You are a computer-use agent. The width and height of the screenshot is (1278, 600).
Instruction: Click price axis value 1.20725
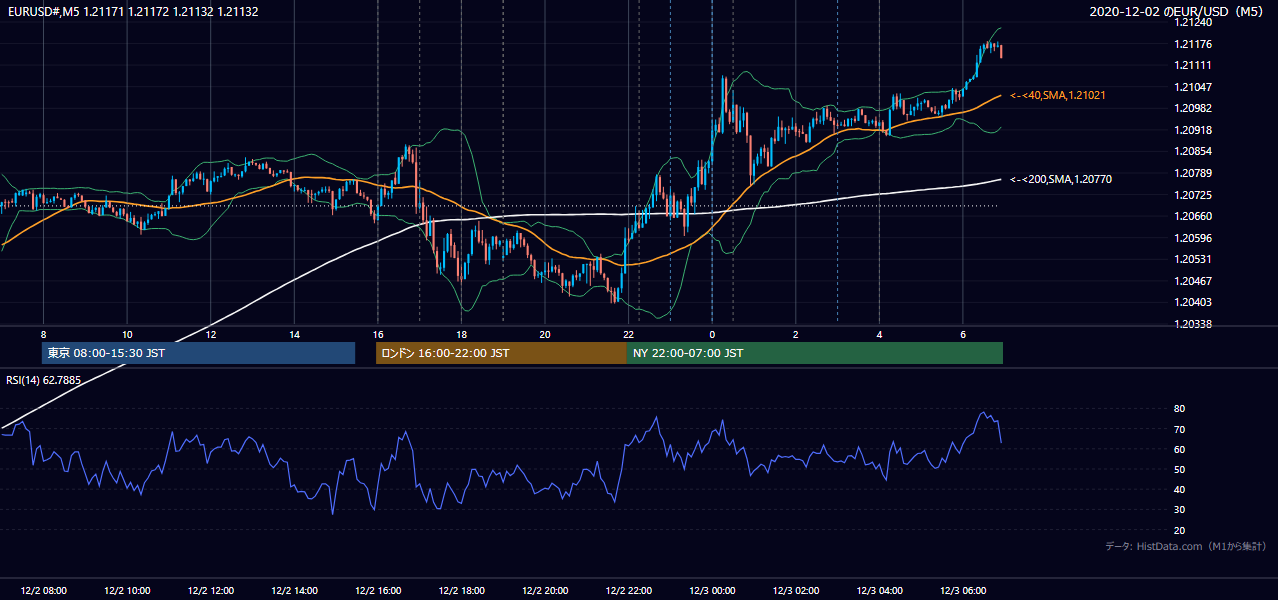pos(1193,194)
